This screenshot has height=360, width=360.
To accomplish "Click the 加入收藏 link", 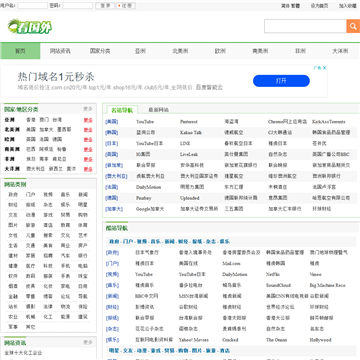I will pyautogui.click(x=348, y=6).
